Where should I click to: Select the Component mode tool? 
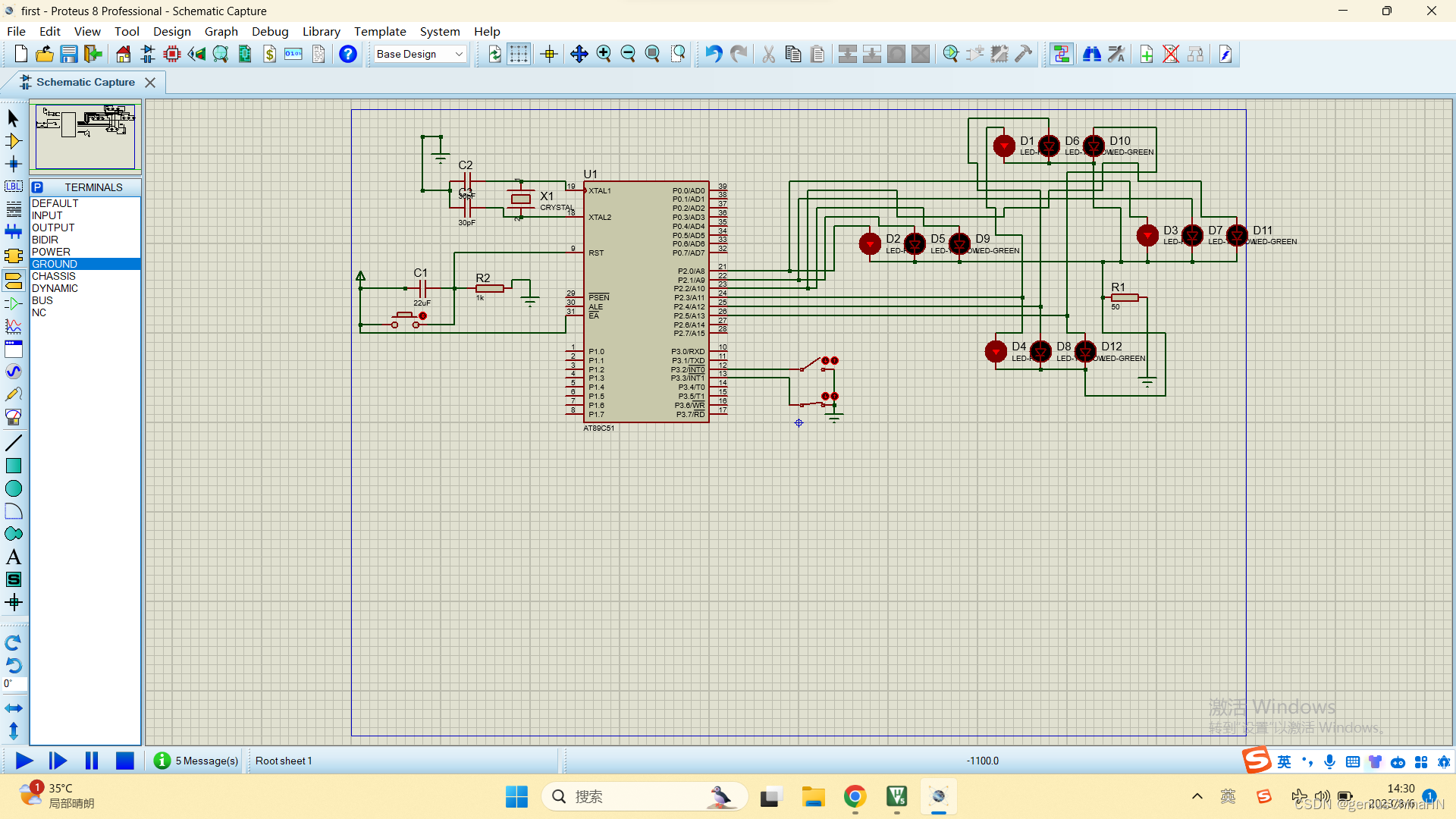[13, 141]
